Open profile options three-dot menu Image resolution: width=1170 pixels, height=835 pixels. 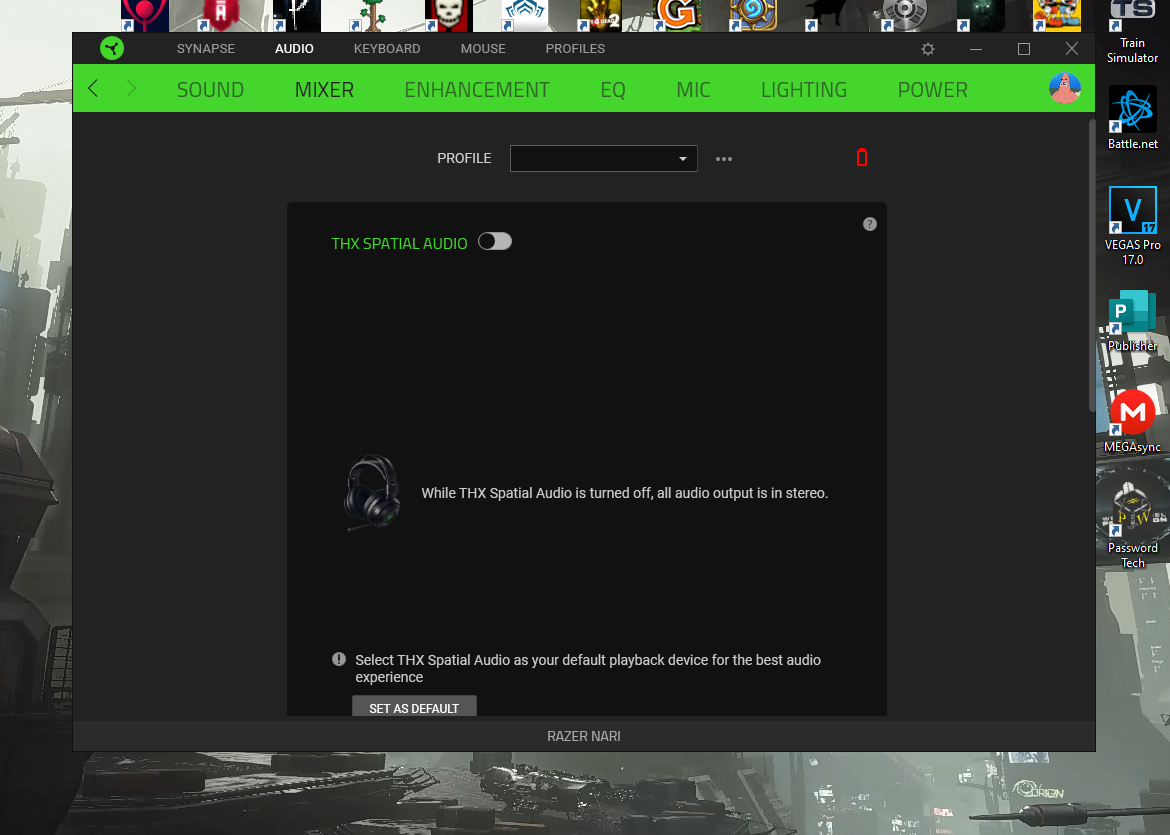pos(724,159)
